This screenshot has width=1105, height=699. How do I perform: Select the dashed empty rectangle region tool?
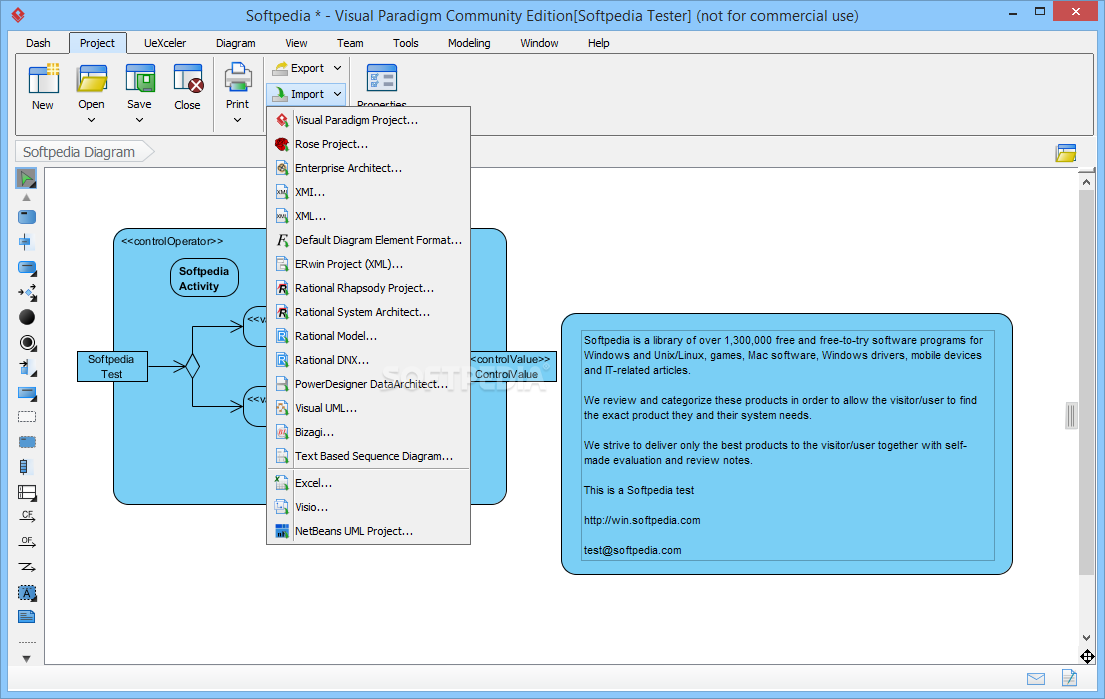click(27, 417)
